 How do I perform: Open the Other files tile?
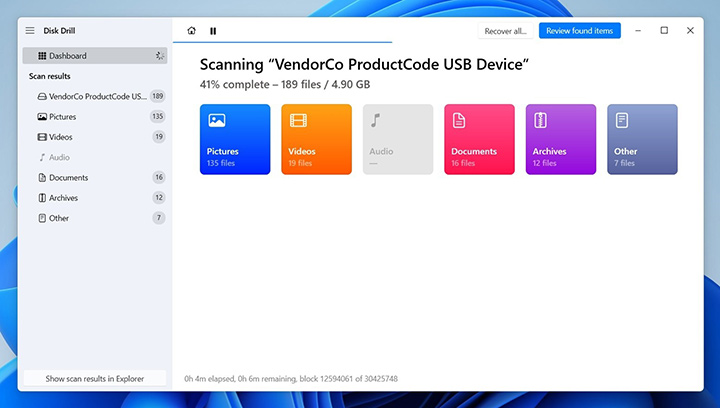pyautogui.click(x=642, y=139)
